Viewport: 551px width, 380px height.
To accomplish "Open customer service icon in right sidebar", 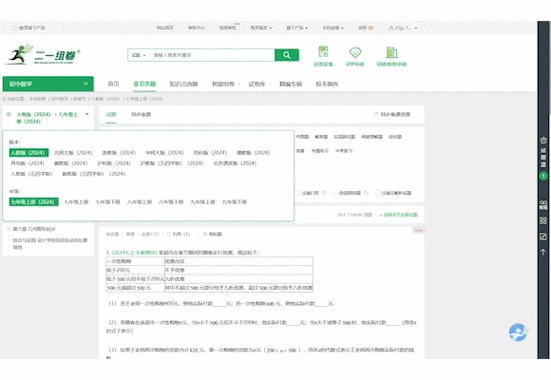I will tap(543, 205).
